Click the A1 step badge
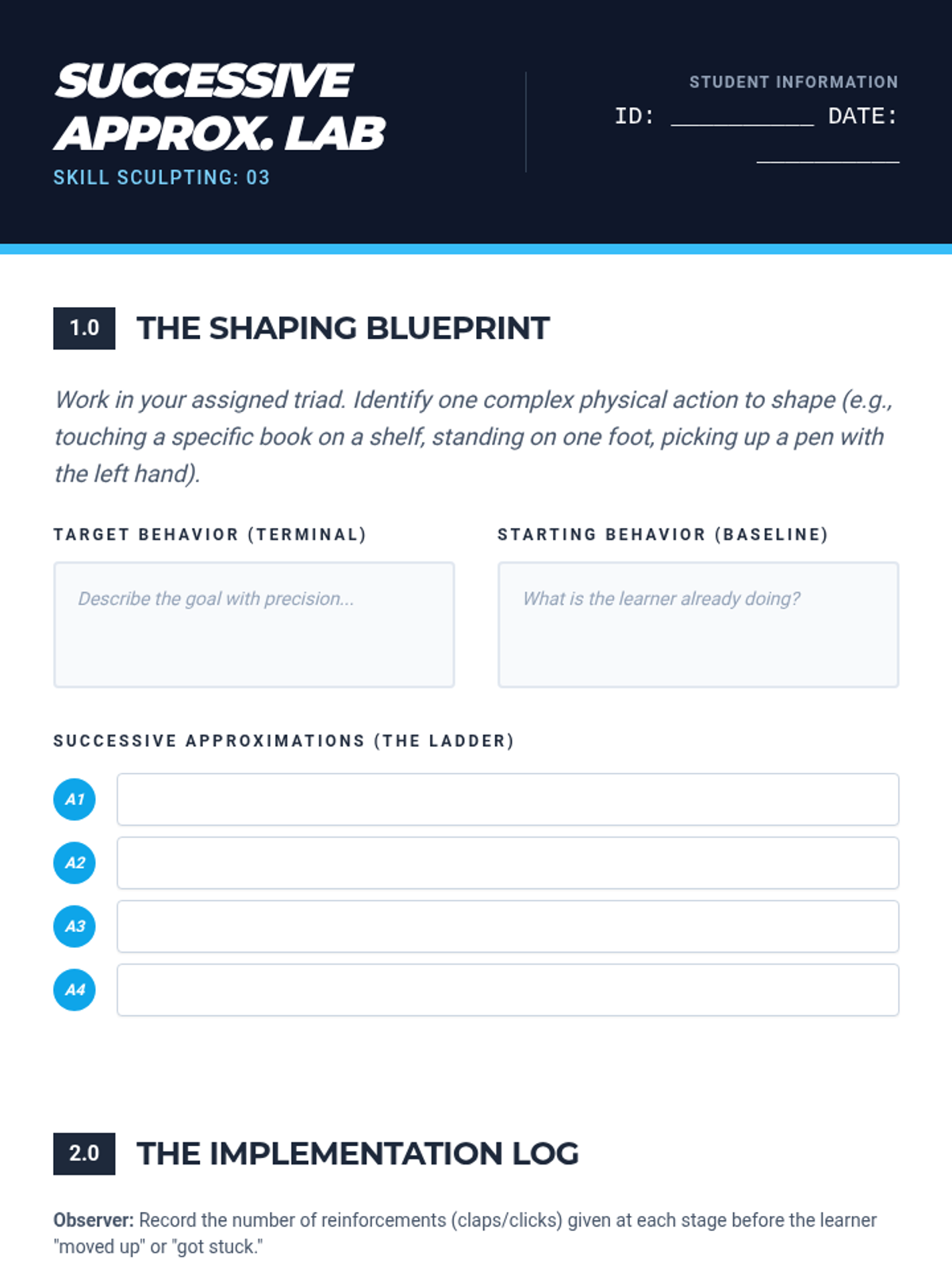The image size is (952, 1270). tap(75, 799)
